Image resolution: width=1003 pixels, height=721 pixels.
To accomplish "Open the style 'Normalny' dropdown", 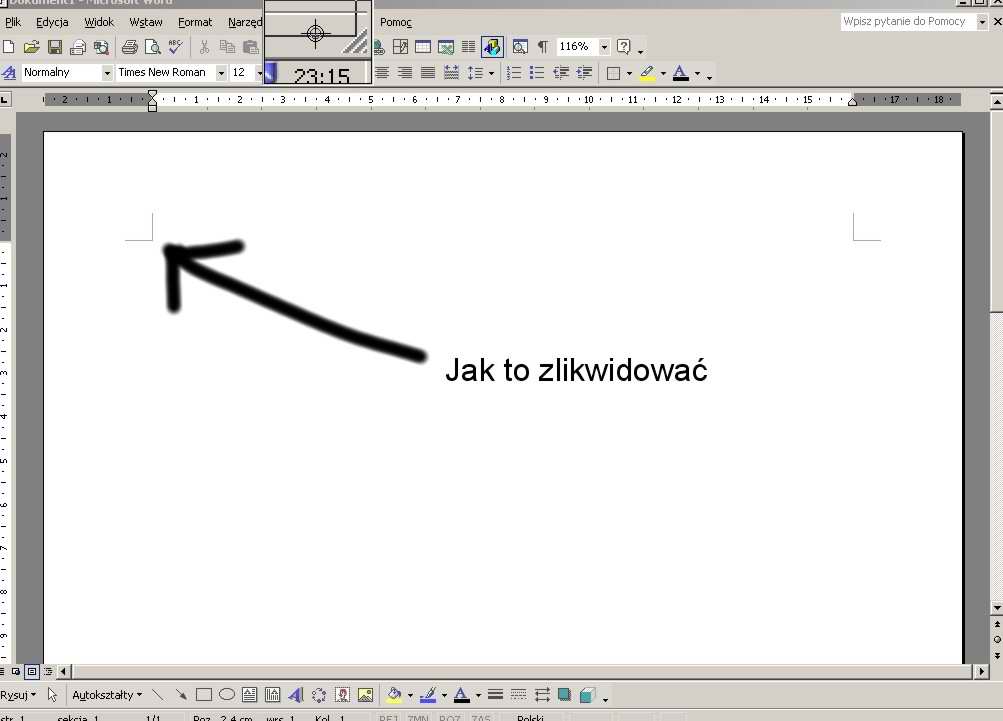I will (x=107, y=73).
